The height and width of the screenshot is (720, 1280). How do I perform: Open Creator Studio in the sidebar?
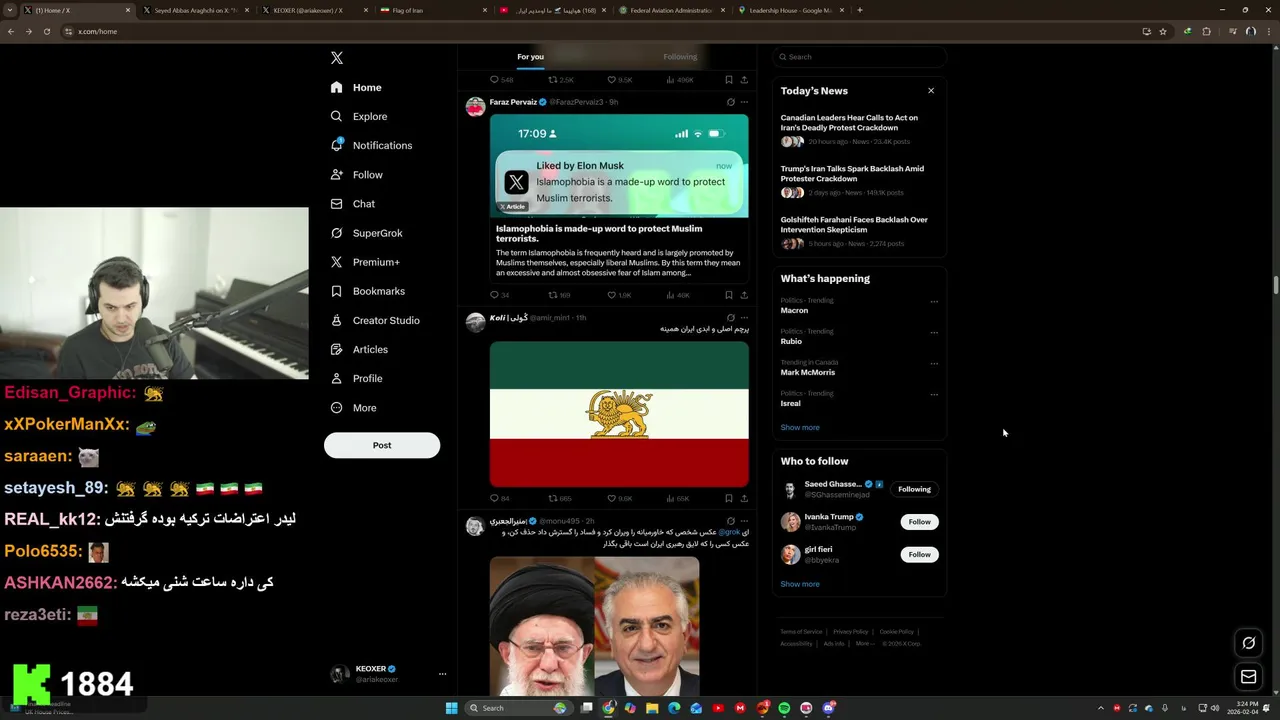(x=375, y=320)
